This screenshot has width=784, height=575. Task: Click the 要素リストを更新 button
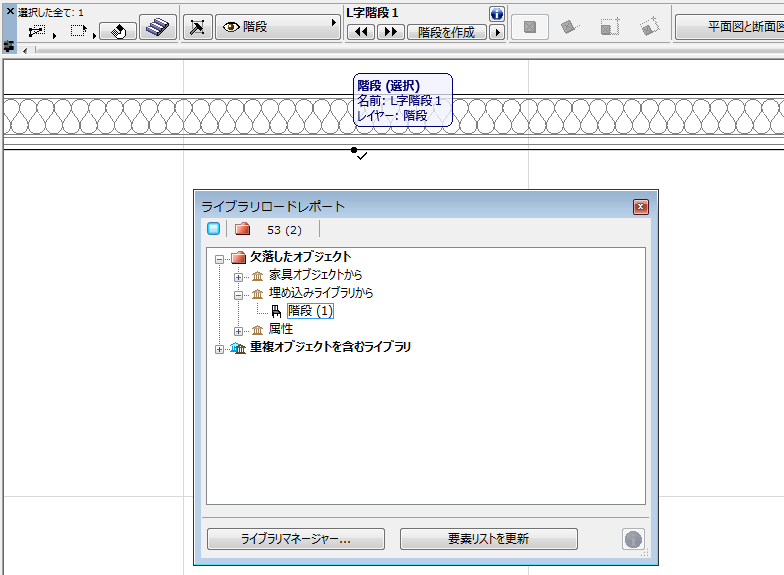click(488, 539)
